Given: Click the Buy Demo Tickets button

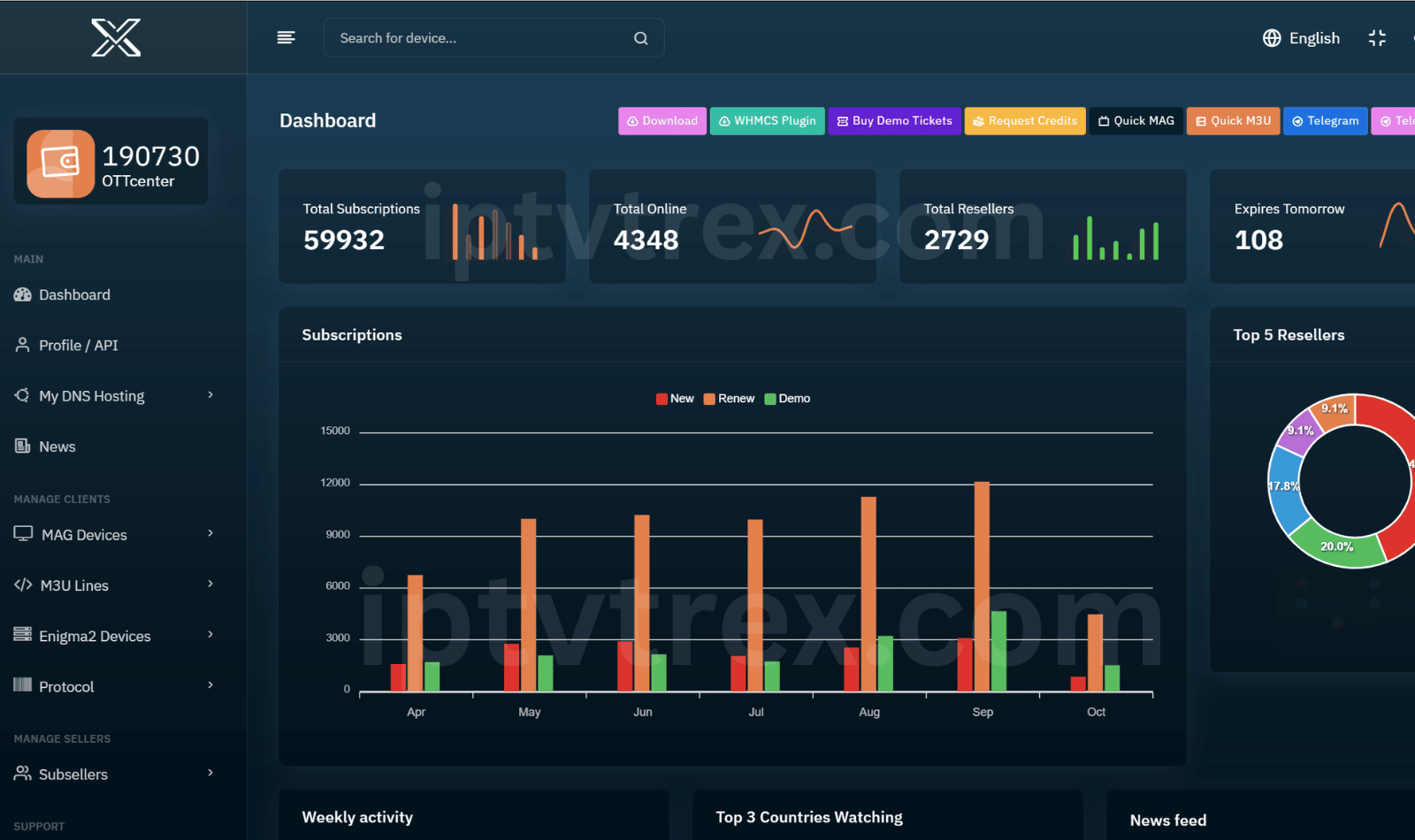Looking at the screenshot, I should pos(895,121).
